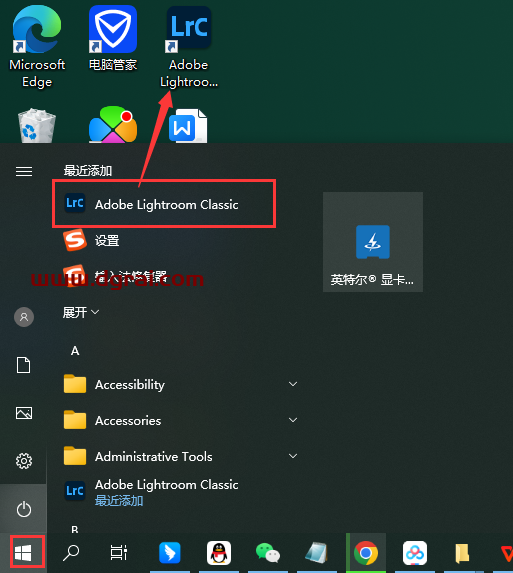Open Adobe Lightroom desktop shortcut
This screenshot has height=573, width=513.
pyautogui.click(x=189, y=46)
